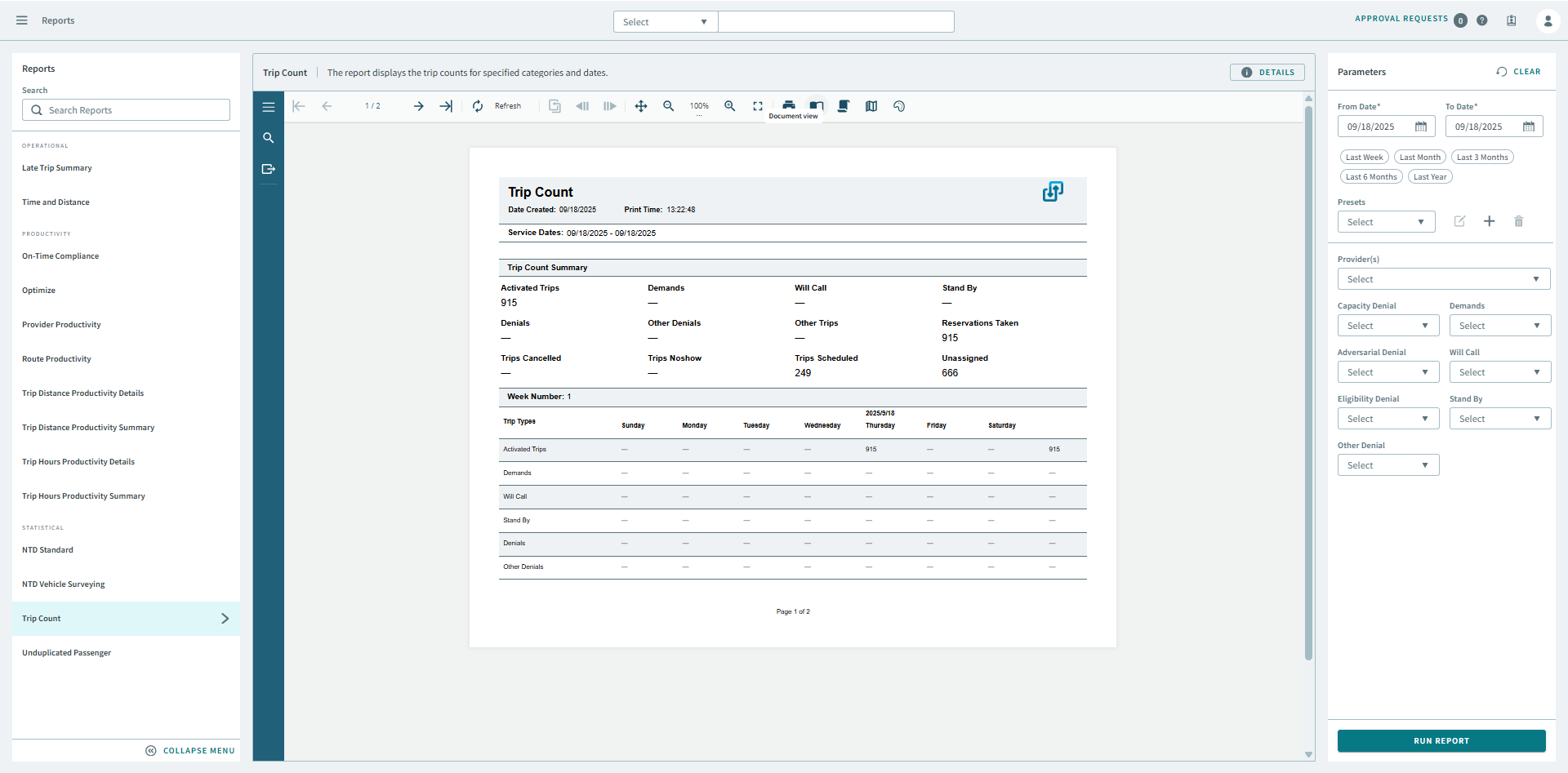Viewport: 1568px width, 773px height.
Task: Click the report viewer vertical scrollbar
Action: coord(1308,384)
